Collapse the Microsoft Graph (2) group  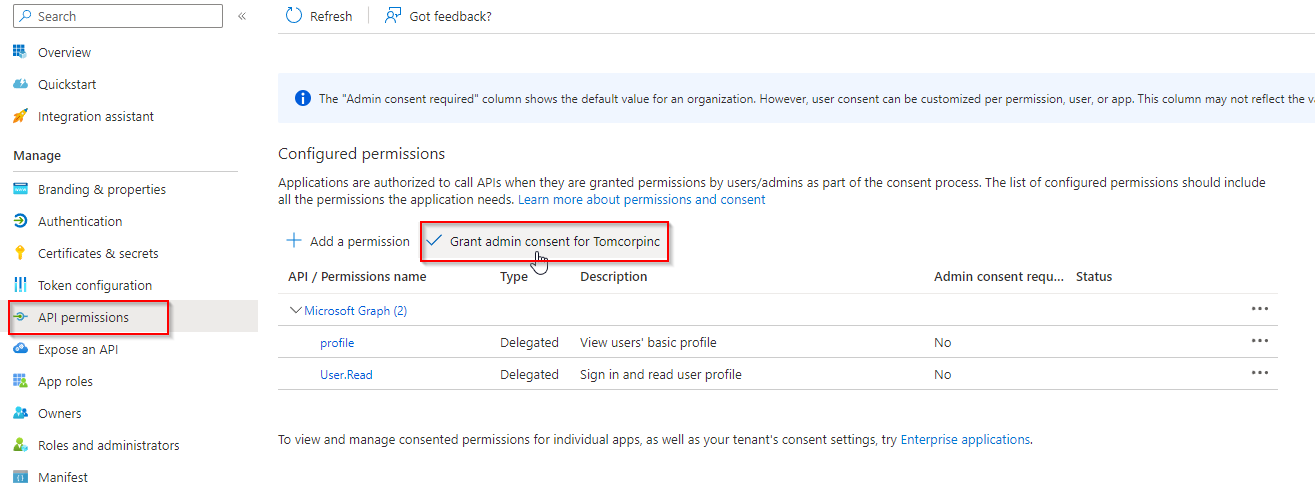click(295, 311)
